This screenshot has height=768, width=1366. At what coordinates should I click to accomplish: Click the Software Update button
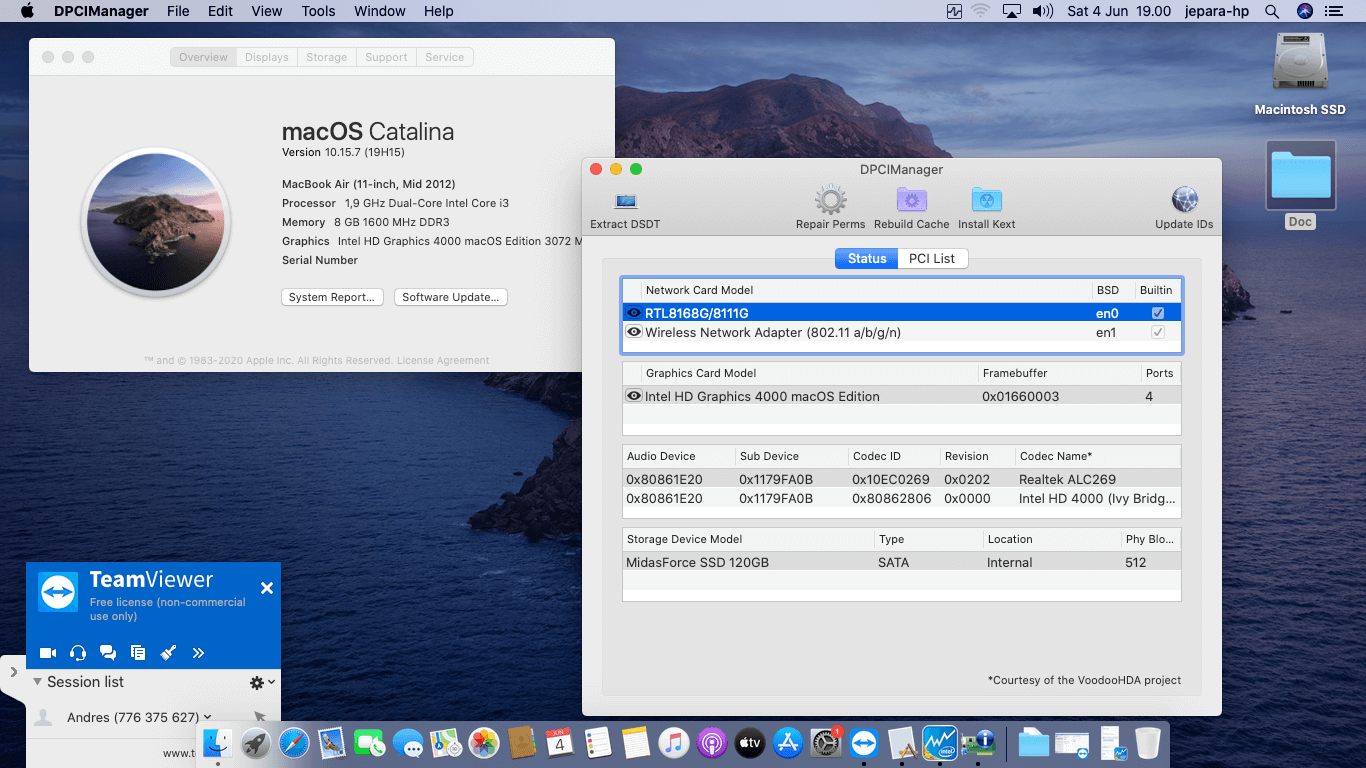450,297
